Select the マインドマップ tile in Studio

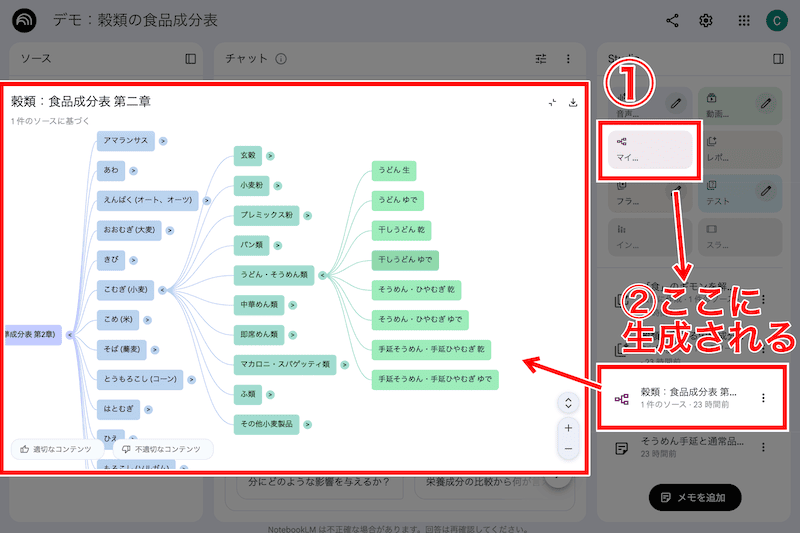645,150
